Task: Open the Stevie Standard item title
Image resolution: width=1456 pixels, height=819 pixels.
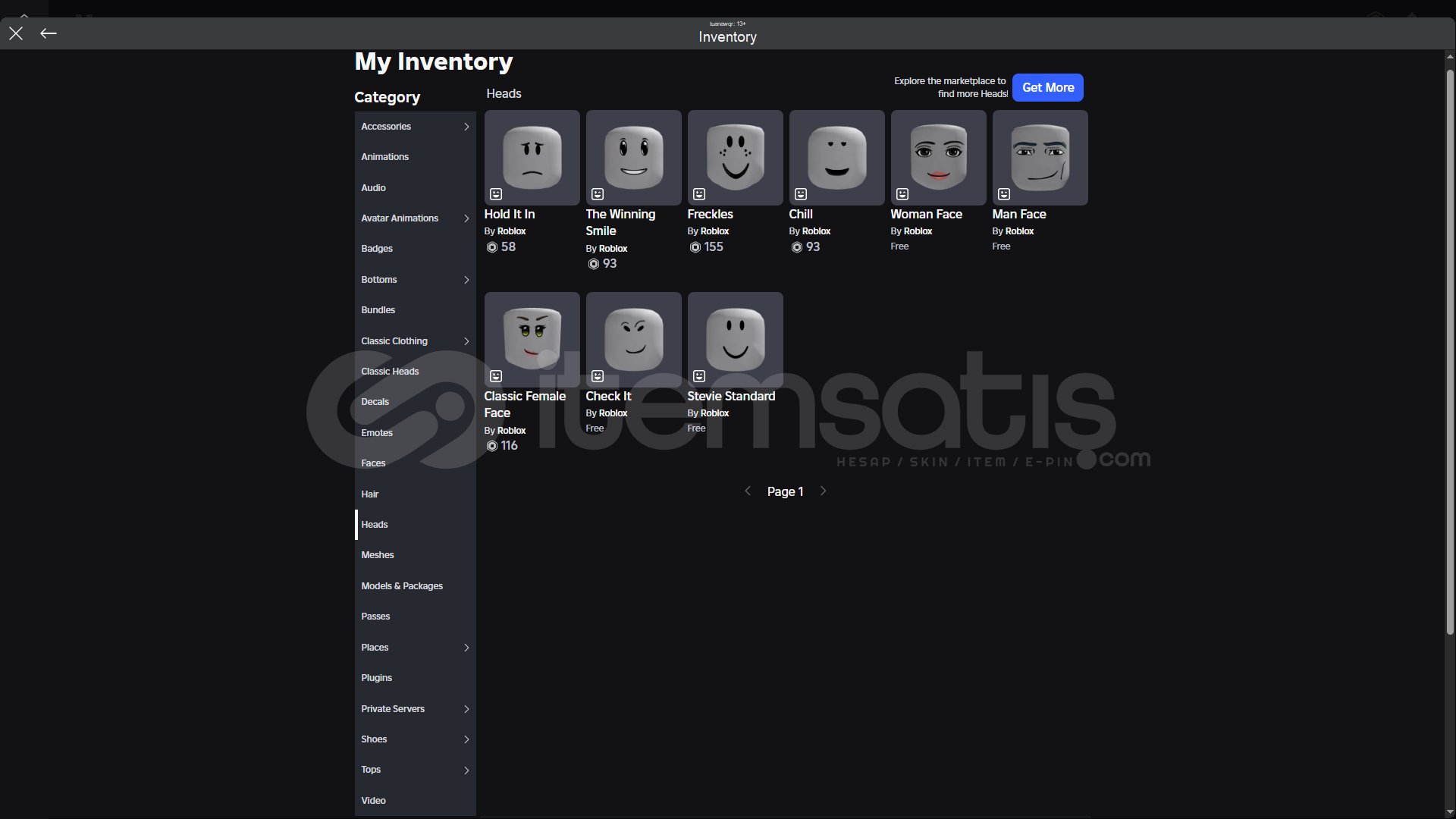Action: [732, 397]
